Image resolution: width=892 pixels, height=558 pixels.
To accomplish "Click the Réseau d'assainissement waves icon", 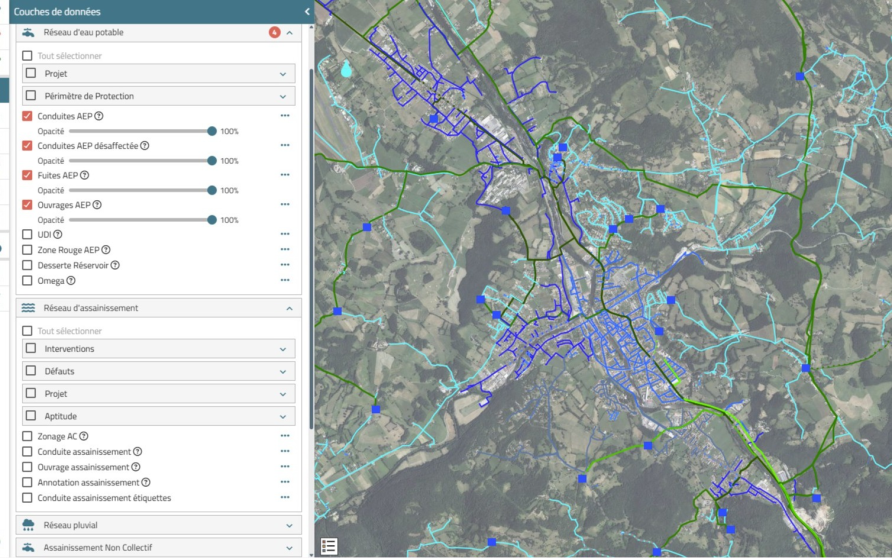I will coord(28,308).
